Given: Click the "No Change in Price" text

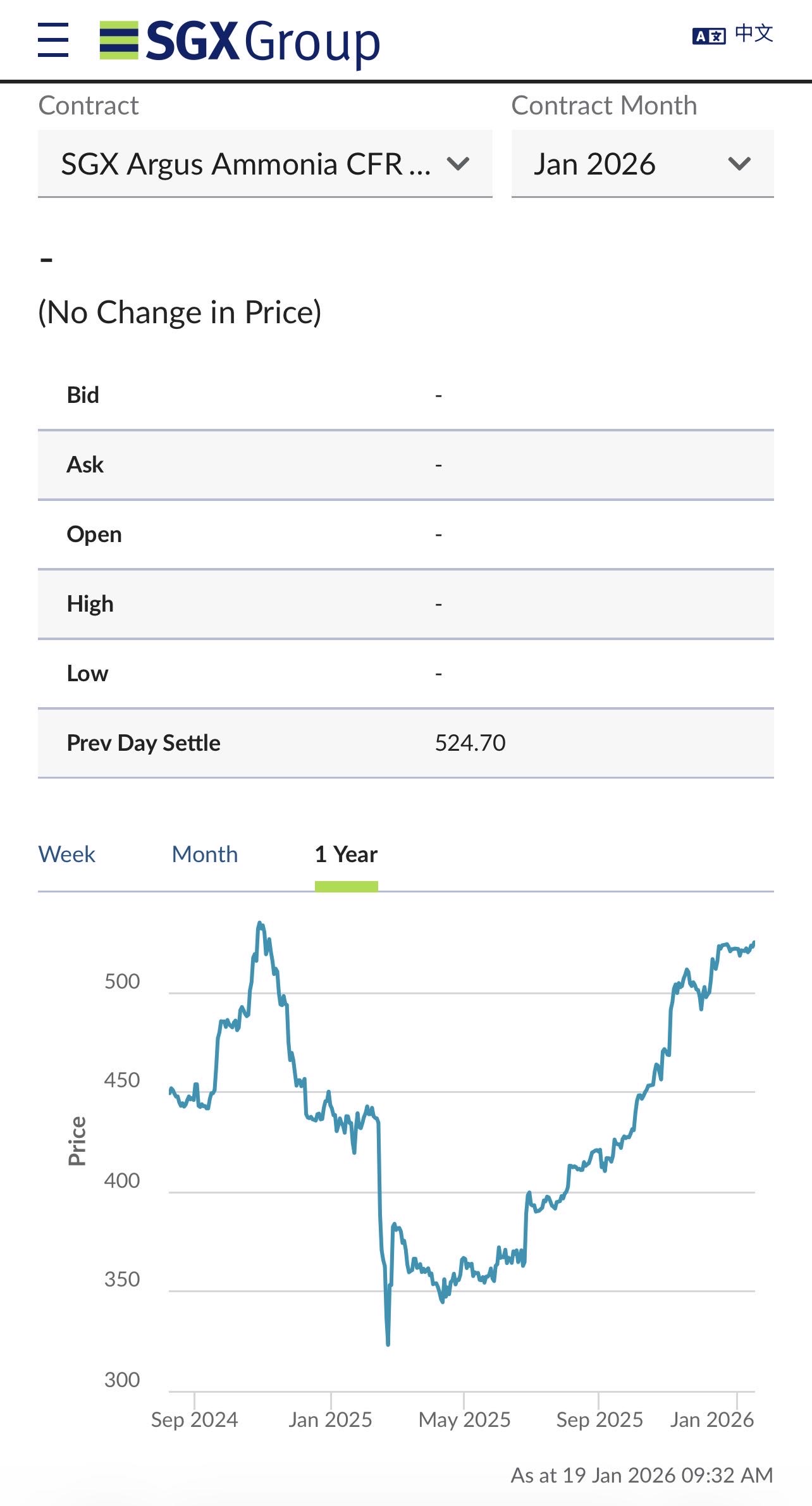Looking at the screenshot, I should click(x=180, y=312).
